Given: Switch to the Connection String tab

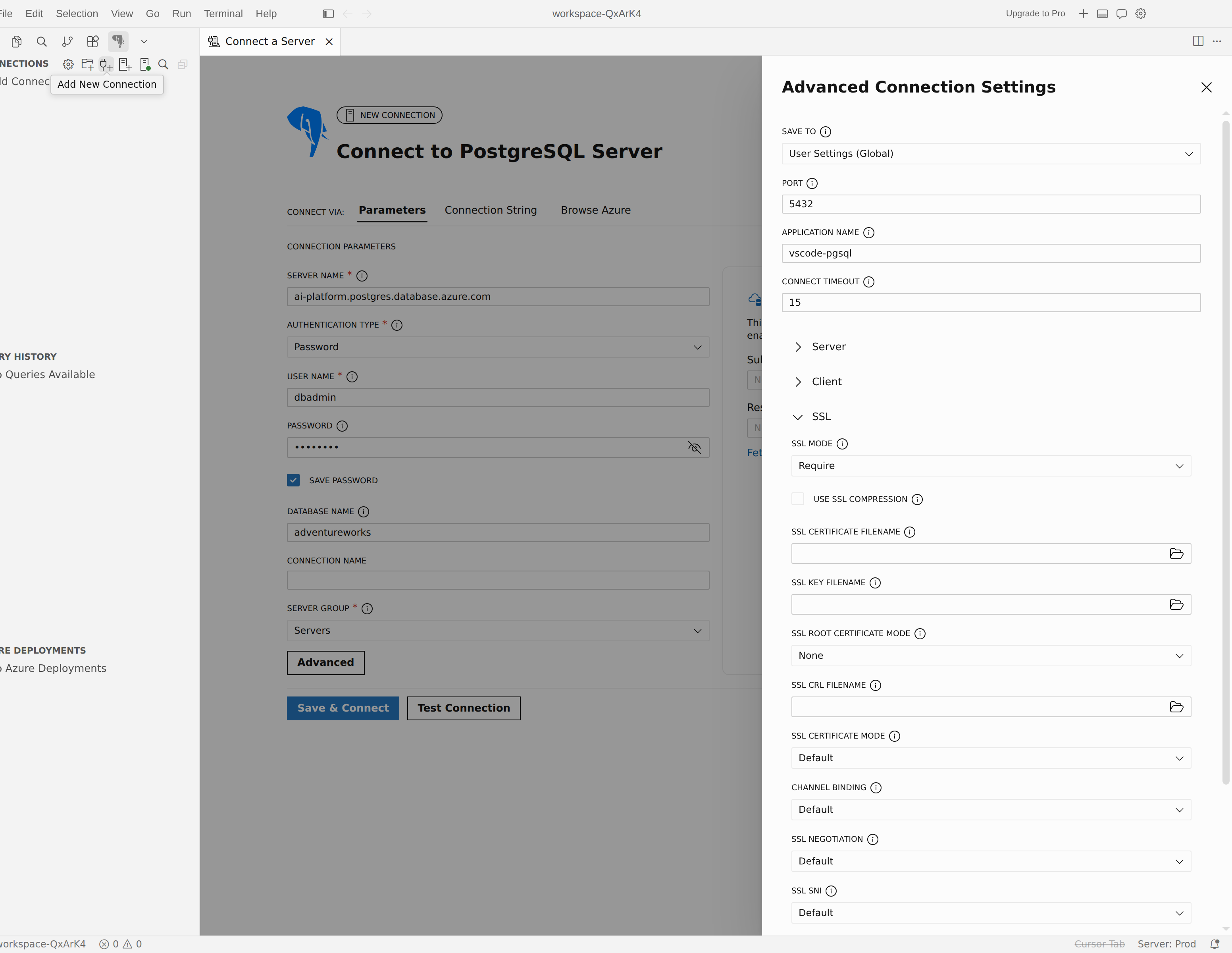Looking at the screenshot, I should tap(490, 210).
